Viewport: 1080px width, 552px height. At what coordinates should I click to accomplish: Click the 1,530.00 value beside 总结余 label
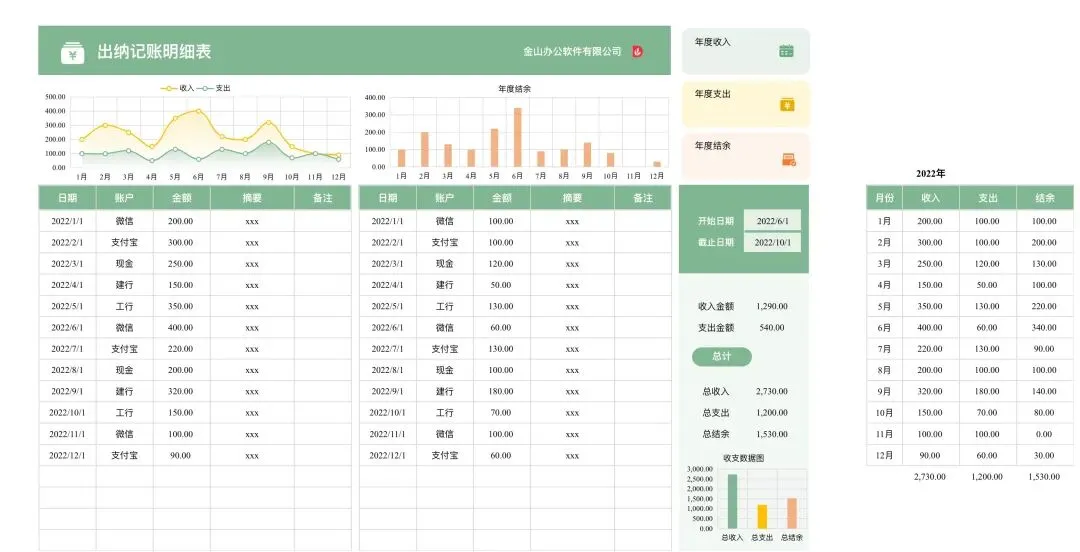[771, 434]
